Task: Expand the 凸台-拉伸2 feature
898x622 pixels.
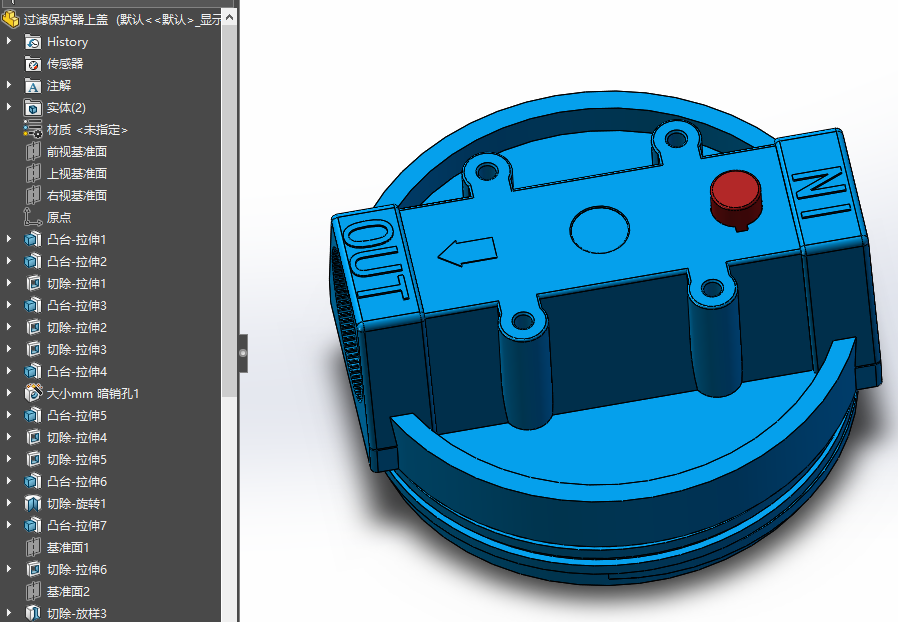Action: 9,261
